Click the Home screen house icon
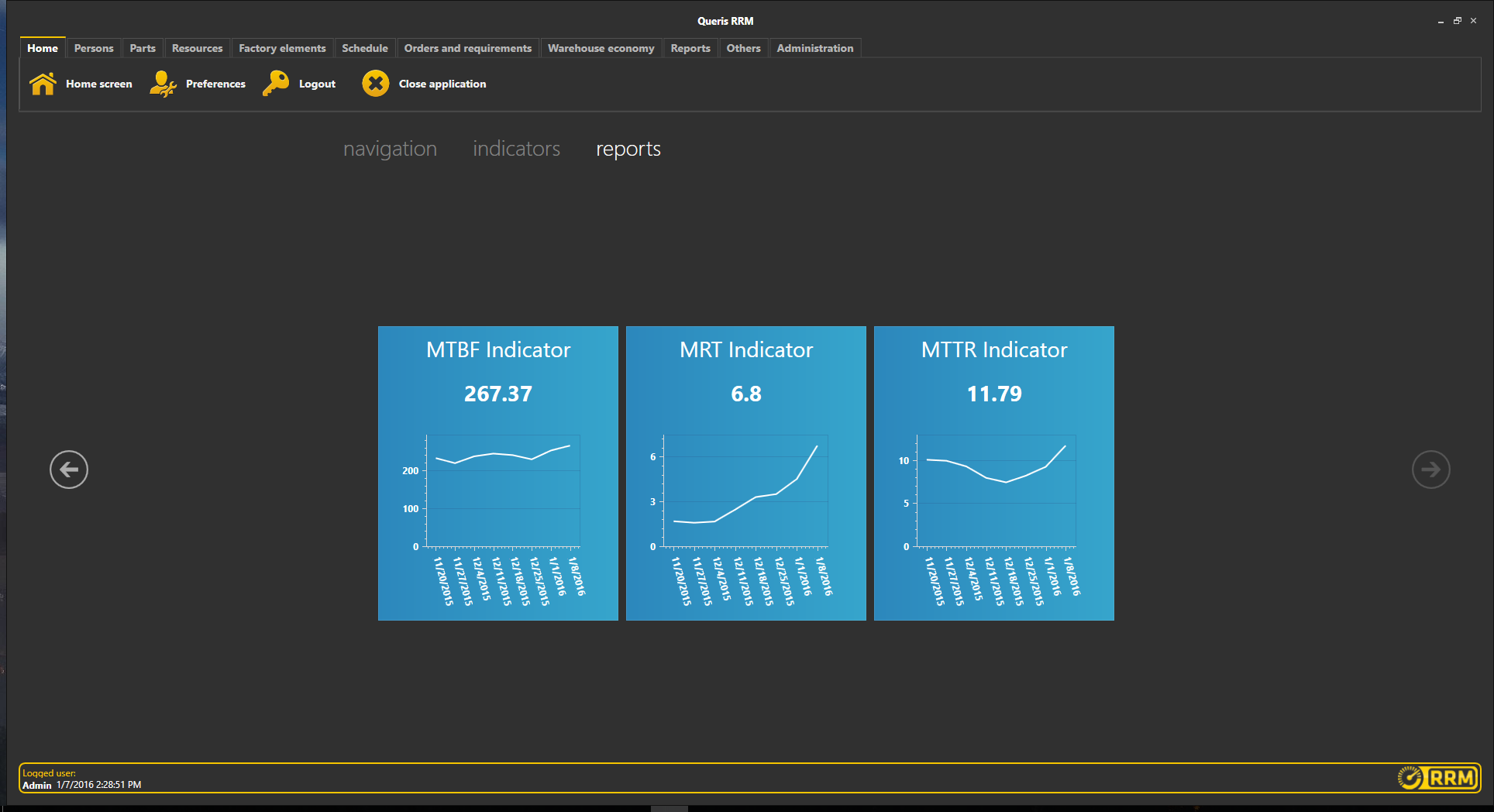The image size is (1494, 812). 43,83
